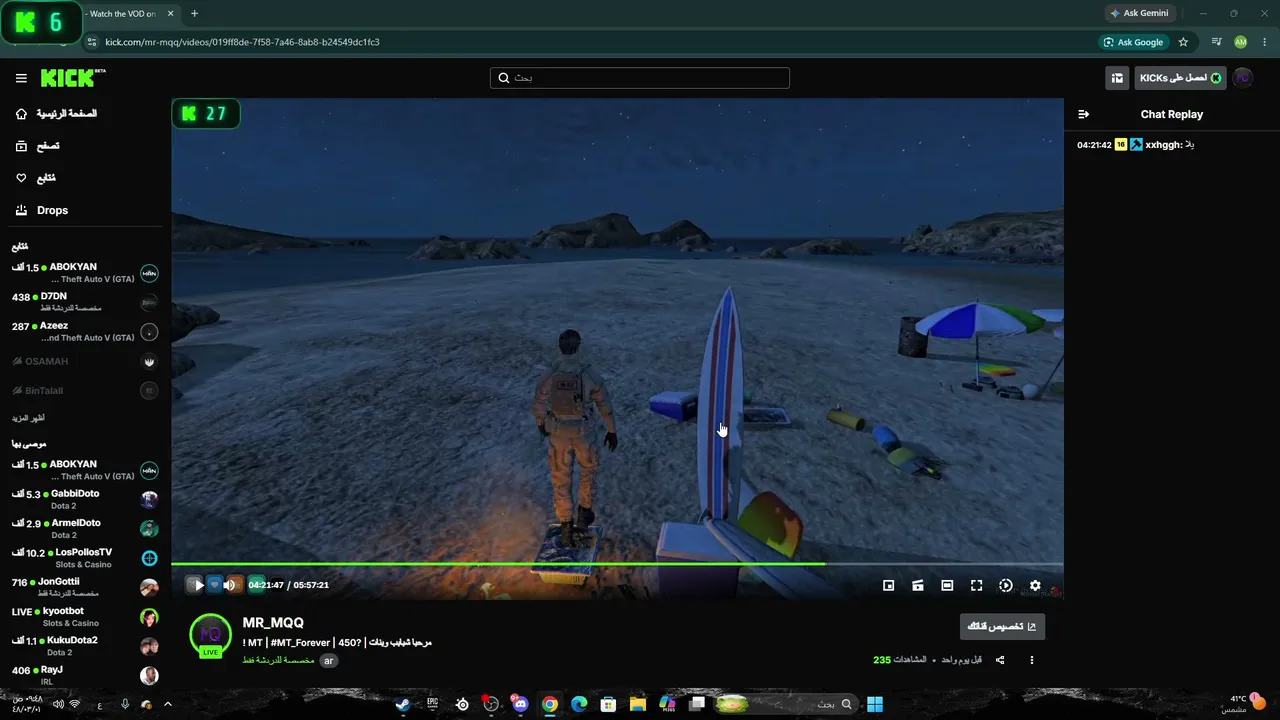Click the Kick search field
This screenshot has height=720, width=1280.
click(x=640, y=78)
